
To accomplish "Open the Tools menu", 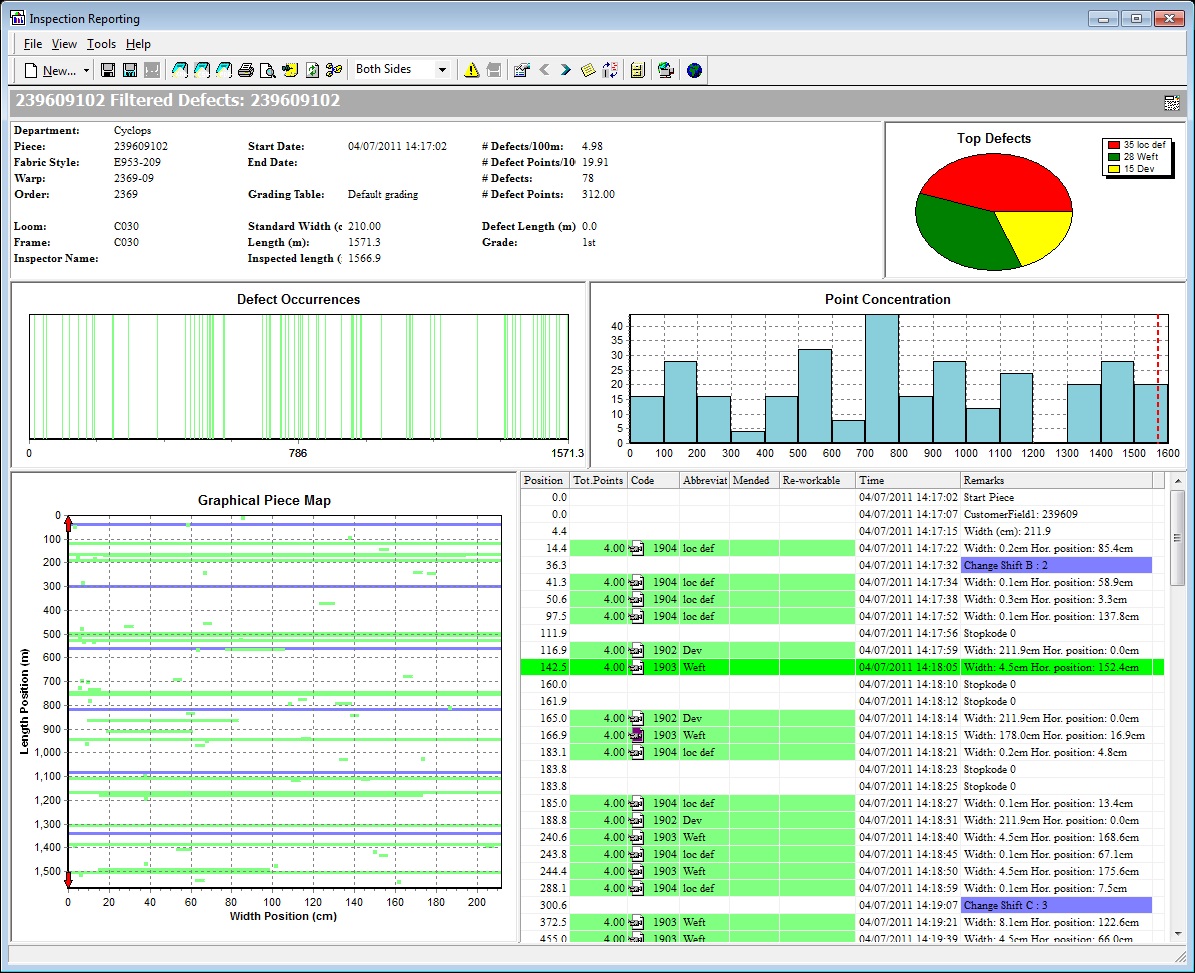I will pyautogui.click(x=101, y=44).
